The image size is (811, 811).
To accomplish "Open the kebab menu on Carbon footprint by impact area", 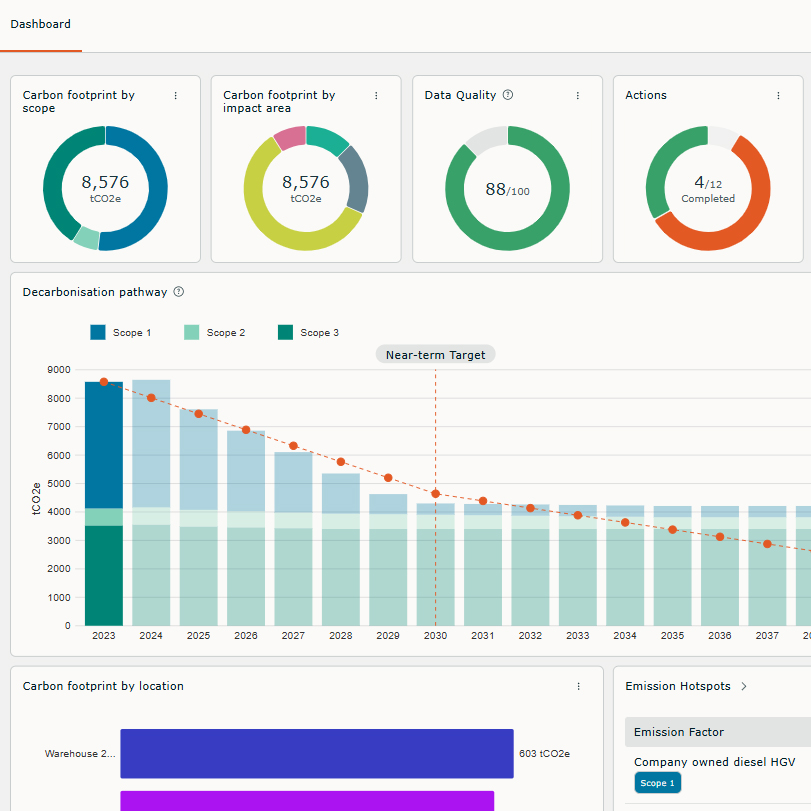I will tap(377, 95).
